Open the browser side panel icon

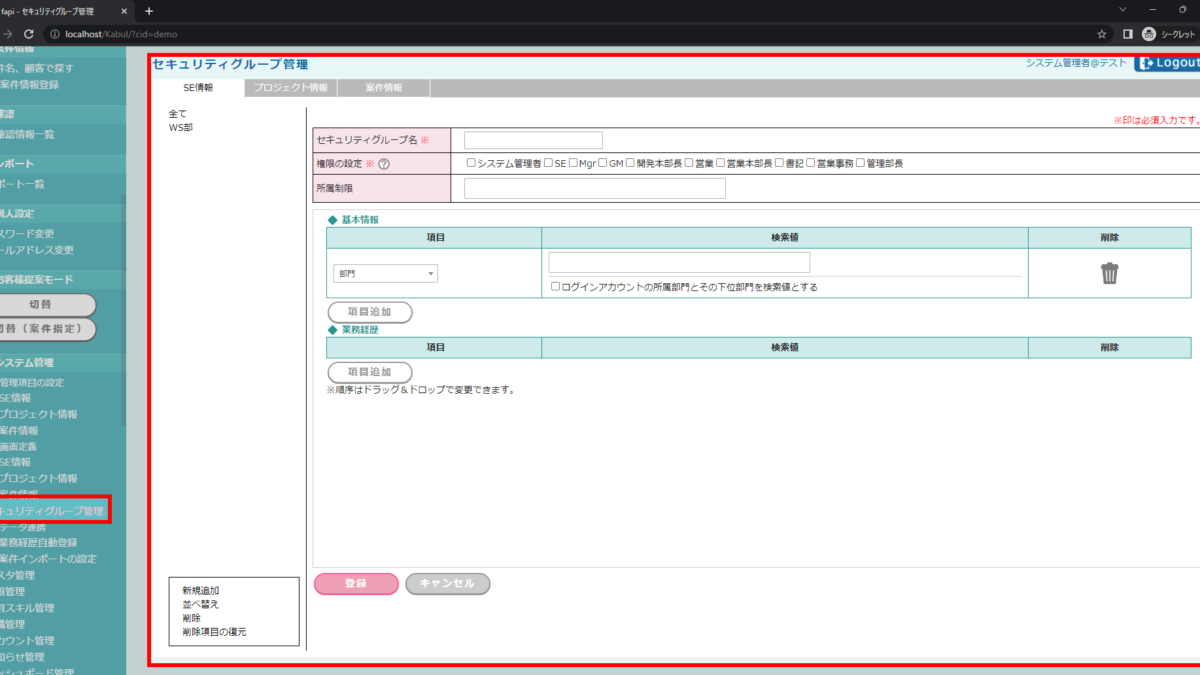click(1127, 34)
